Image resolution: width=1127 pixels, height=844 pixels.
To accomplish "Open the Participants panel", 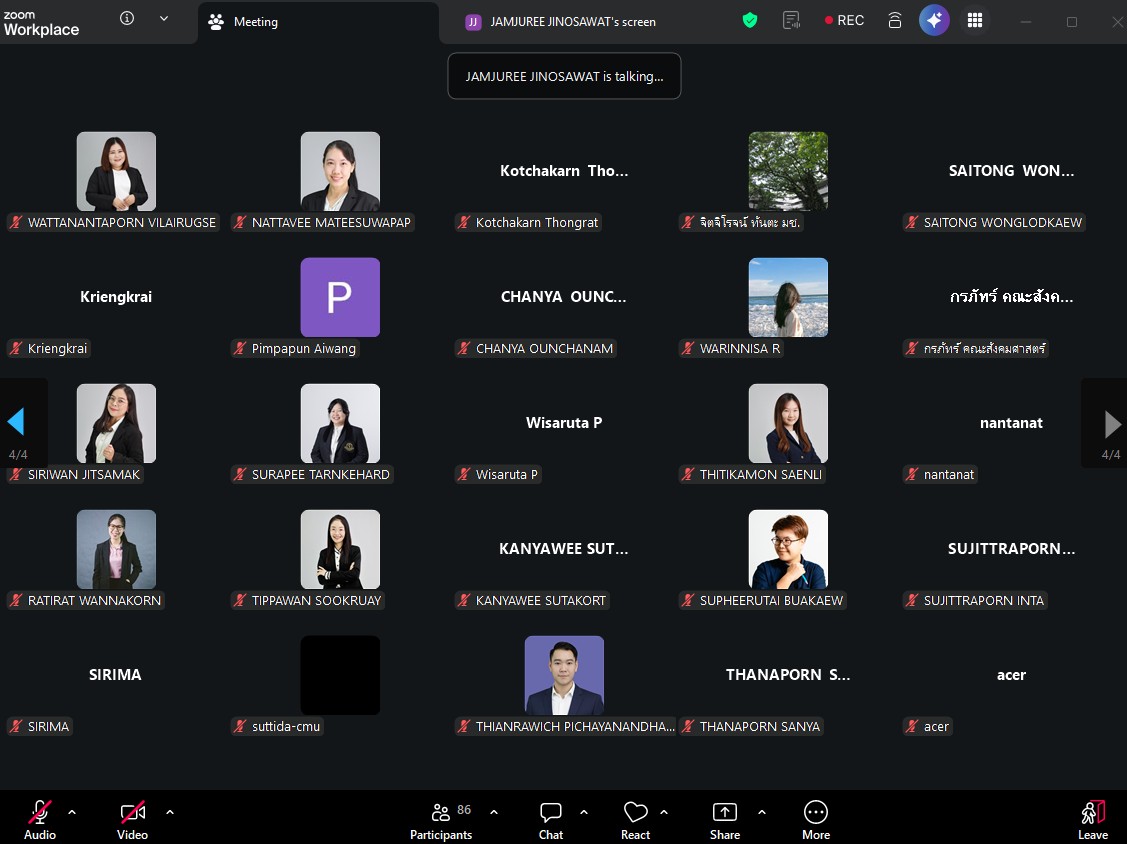I will pyautogui.click(x=440, y=820).
